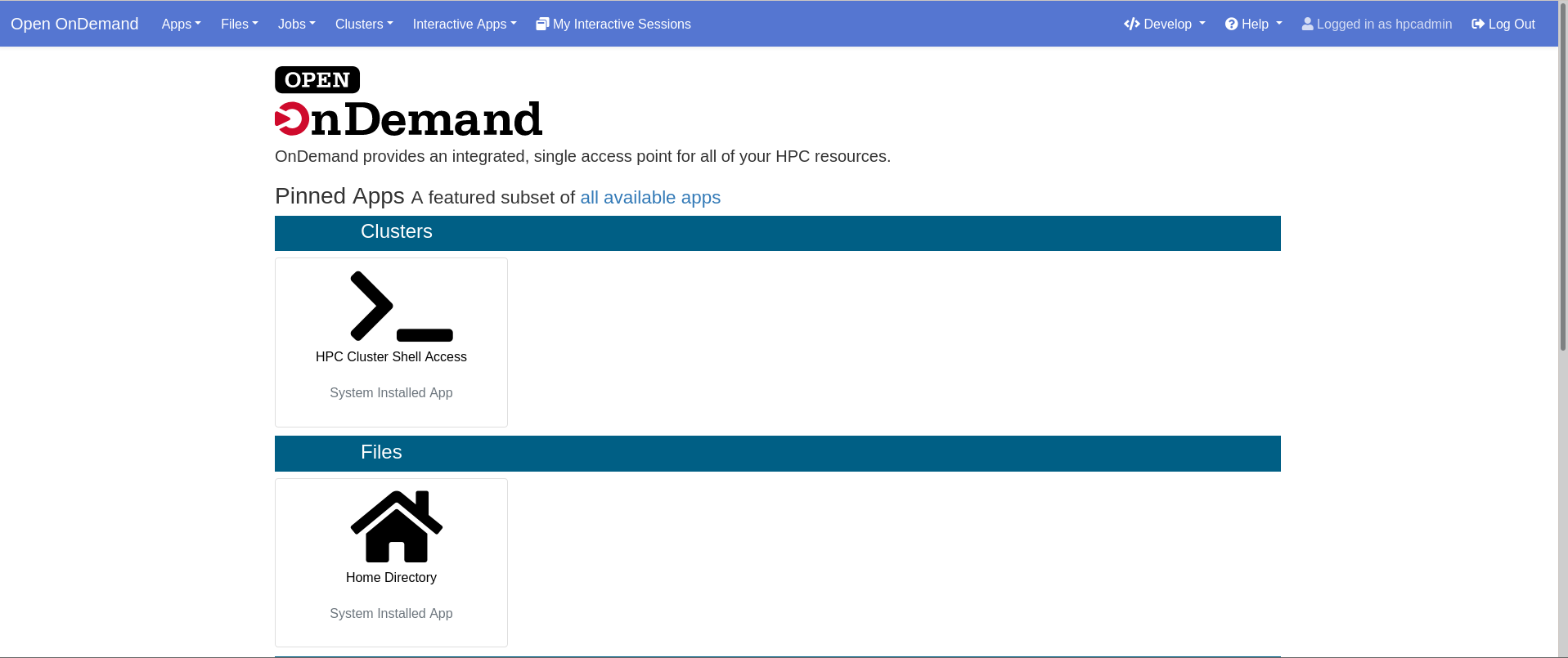Click System Installed App under Shell Access

pyautogui.click(x=391, y=392)
